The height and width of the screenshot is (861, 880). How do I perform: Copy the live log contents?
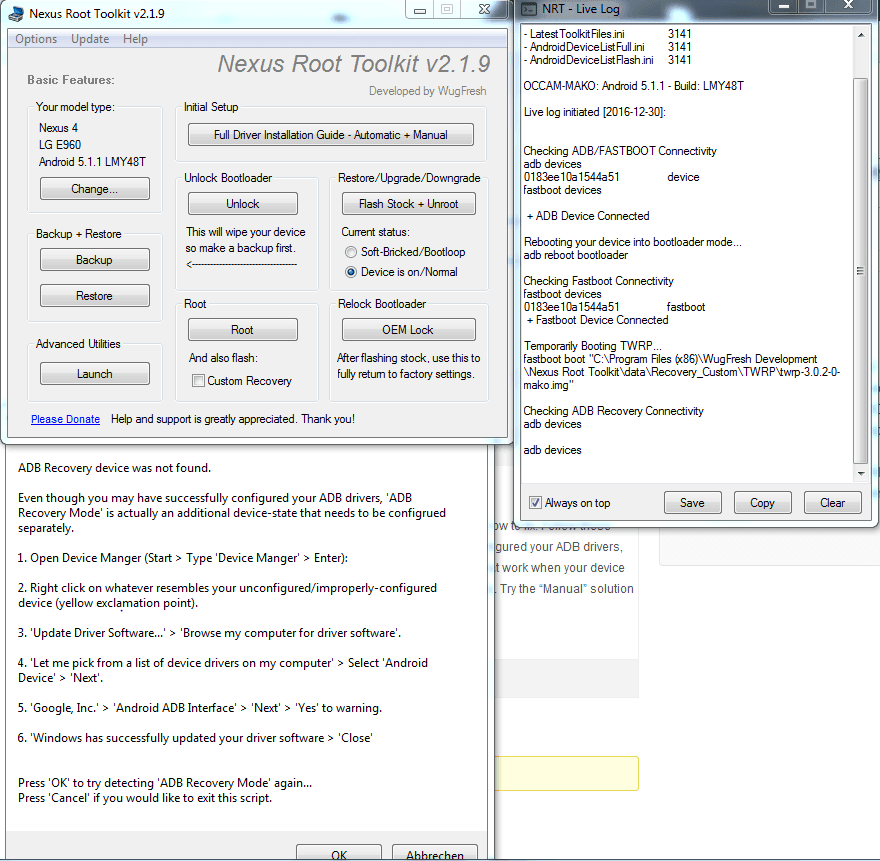pyautogui.click(x=762, y=503)
